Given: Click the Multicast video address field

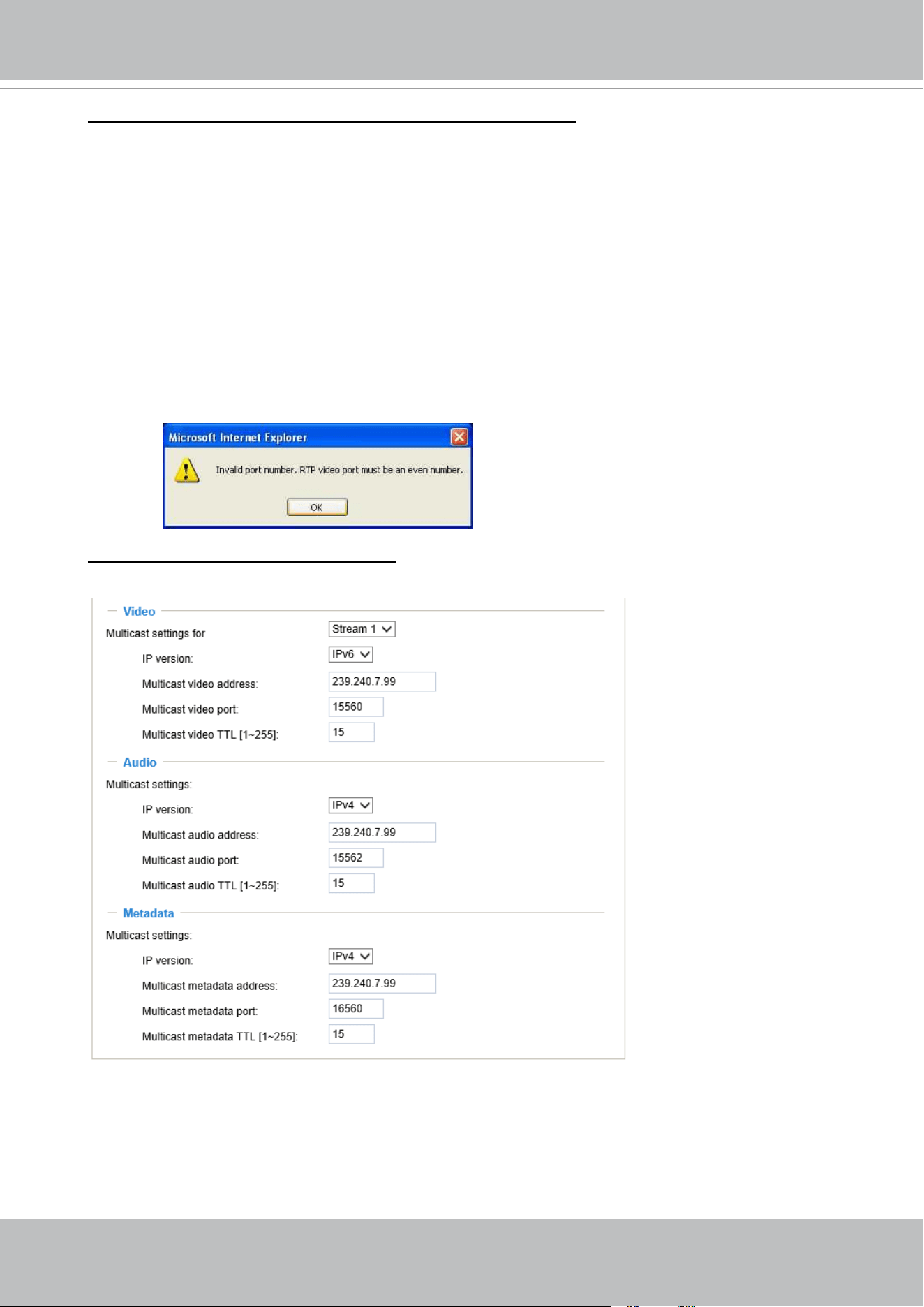Looking at the screenshot, I should 382,681.
